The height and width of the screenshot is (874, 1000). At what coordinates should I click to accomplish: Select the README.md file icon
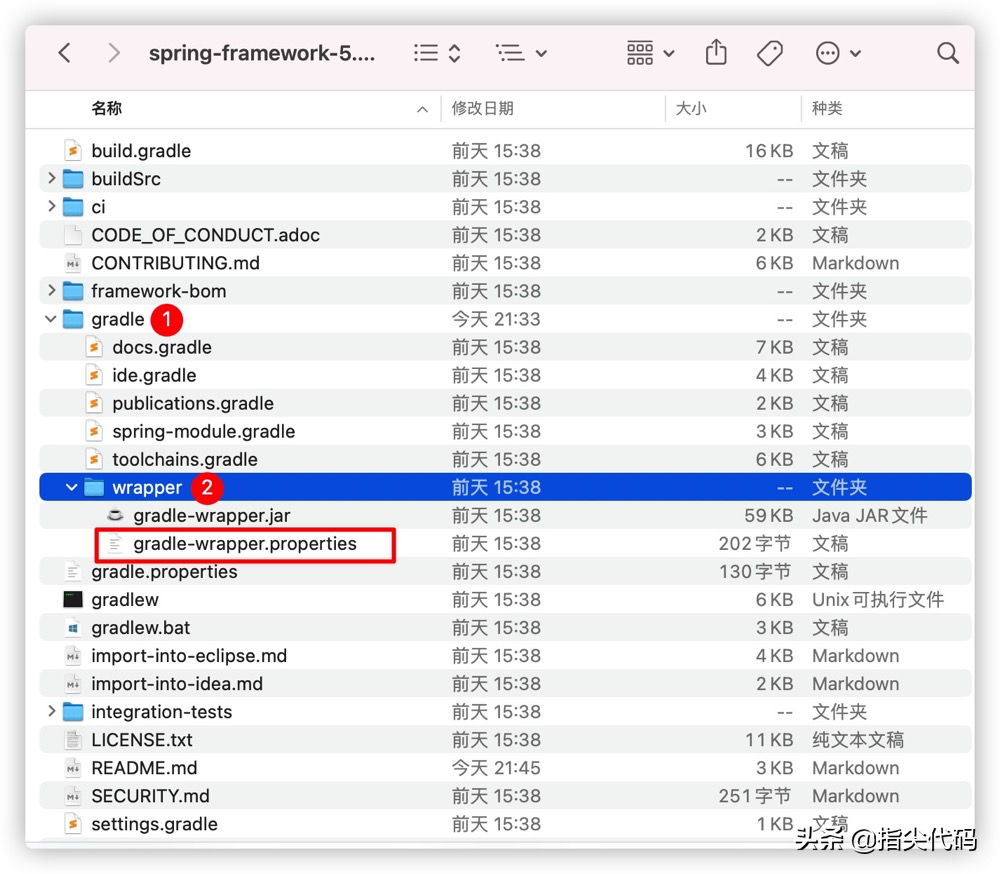73,768
